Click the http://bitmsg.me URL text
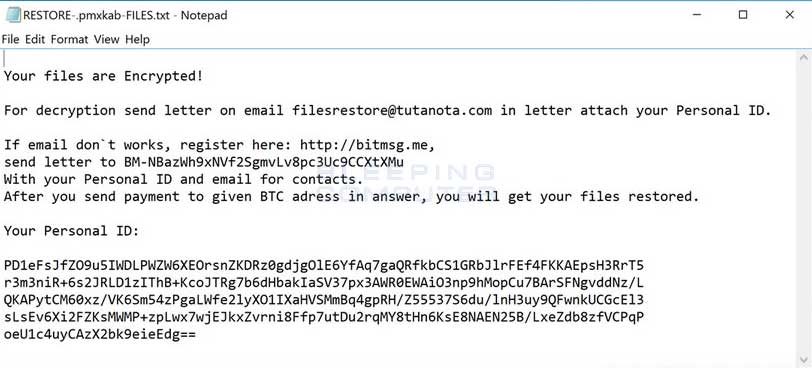This screenshot has height=368, width=812. (364, 145)
